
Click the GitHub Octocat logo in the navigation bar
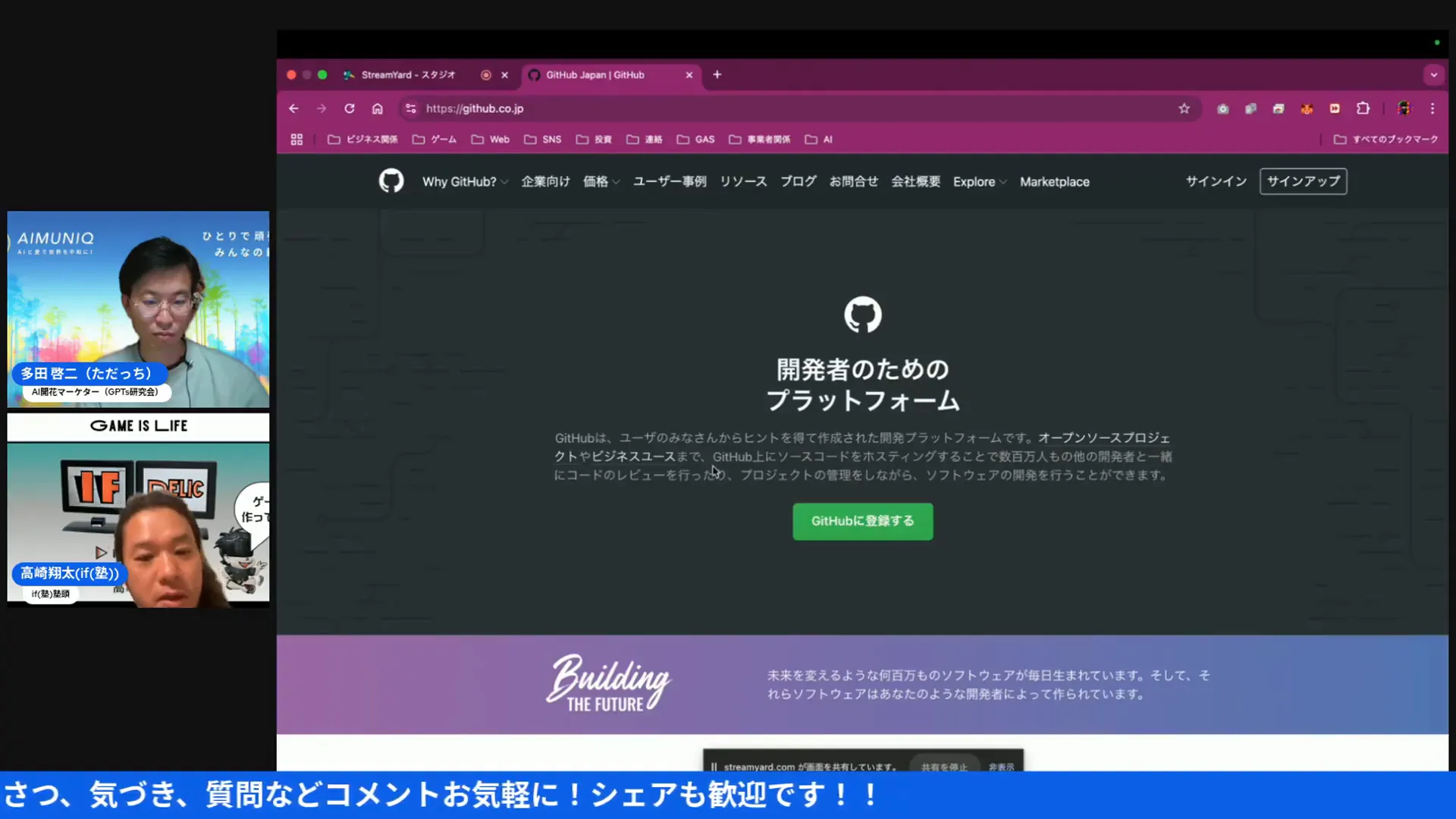pyautogui.click(x=391, y=181)
